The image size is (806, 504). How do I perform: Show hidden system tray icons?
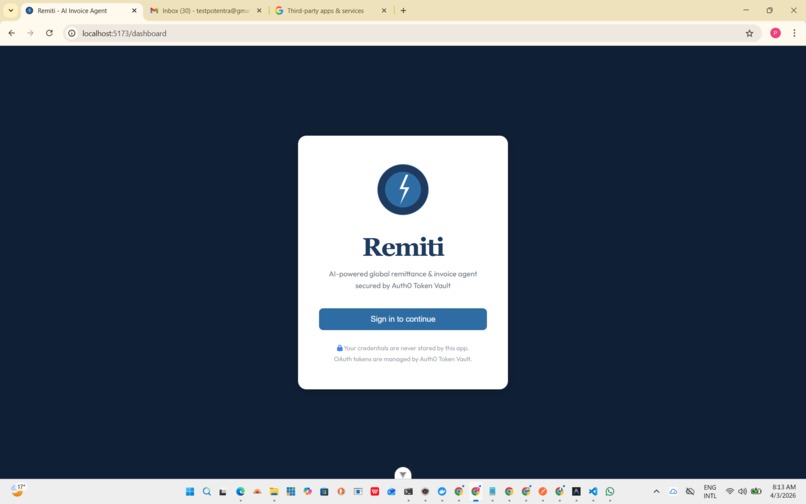656,492
